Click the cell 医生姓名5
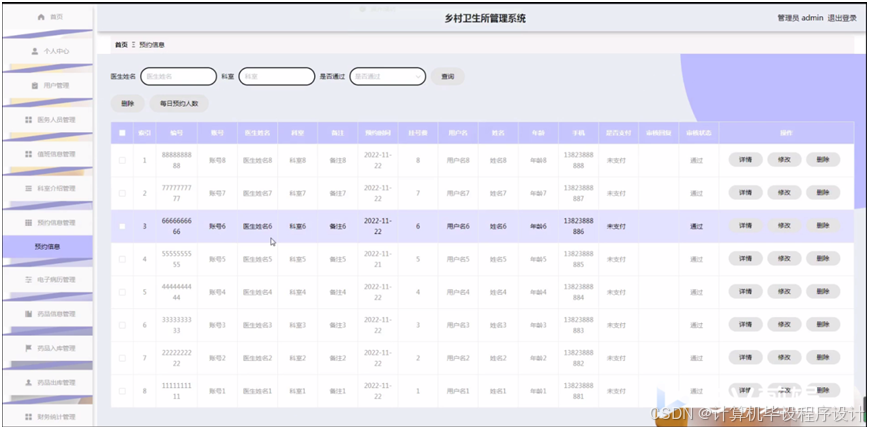The width and height of the screenshot is (869, 429). tap(258, 259)
